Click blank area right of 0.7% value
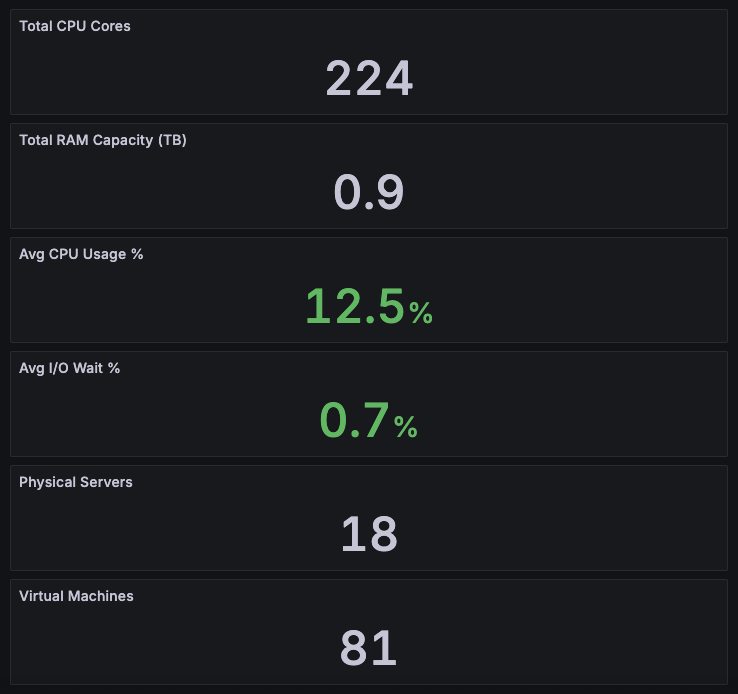Image resolution: width=738 pixels, height=694 pixels. [570, 420]
